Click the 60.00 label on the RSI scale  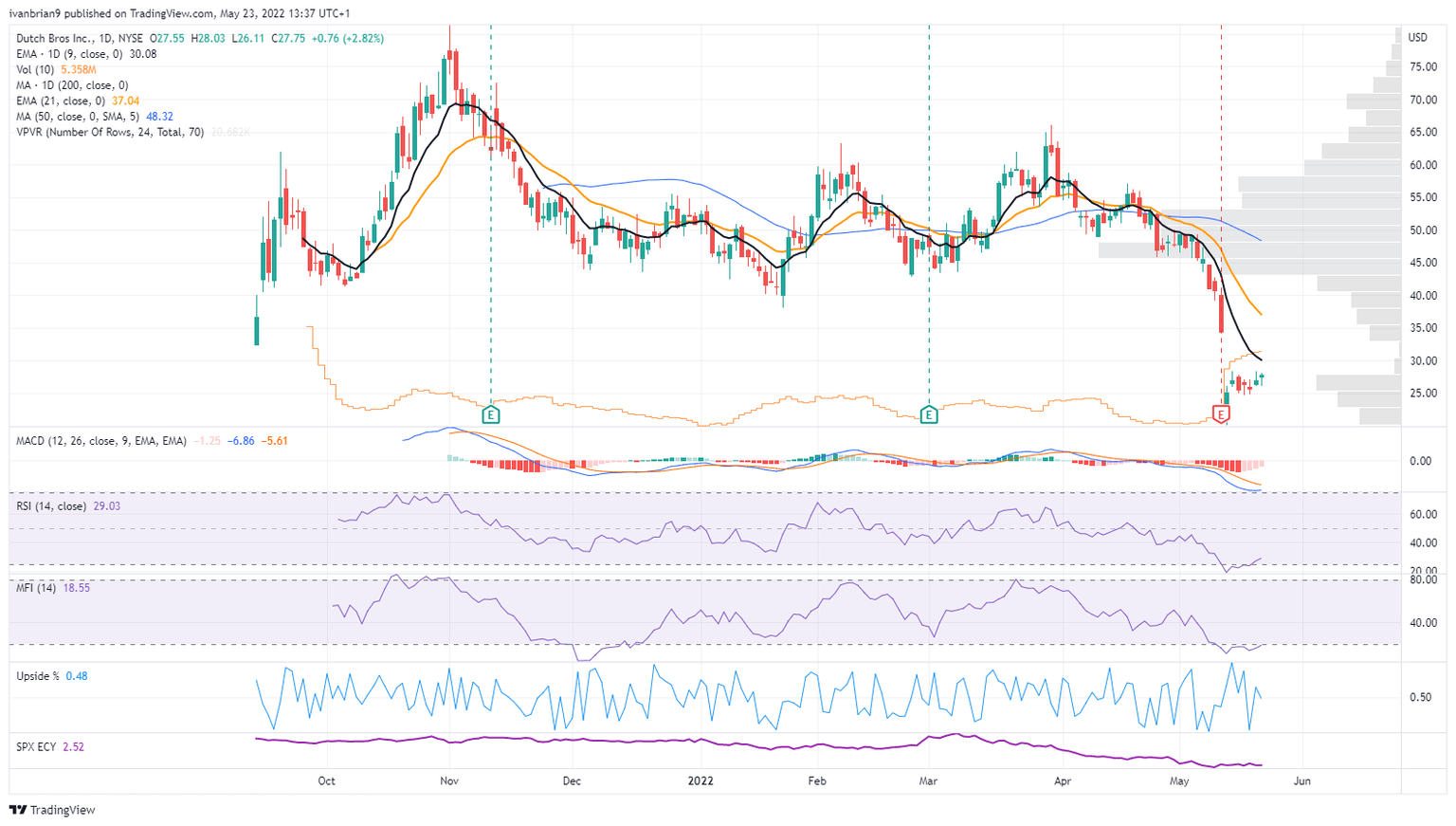1423,515
